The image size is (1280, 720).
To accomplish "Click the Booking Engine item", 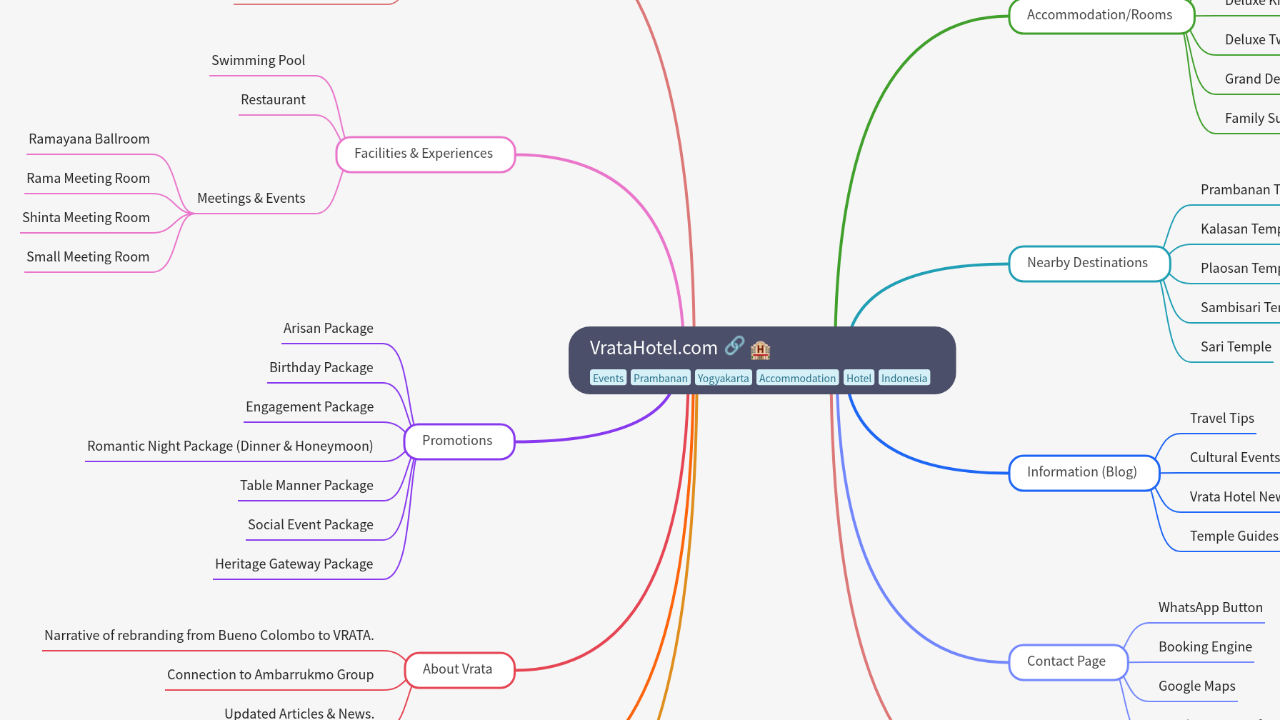I will coord(1205,646).
